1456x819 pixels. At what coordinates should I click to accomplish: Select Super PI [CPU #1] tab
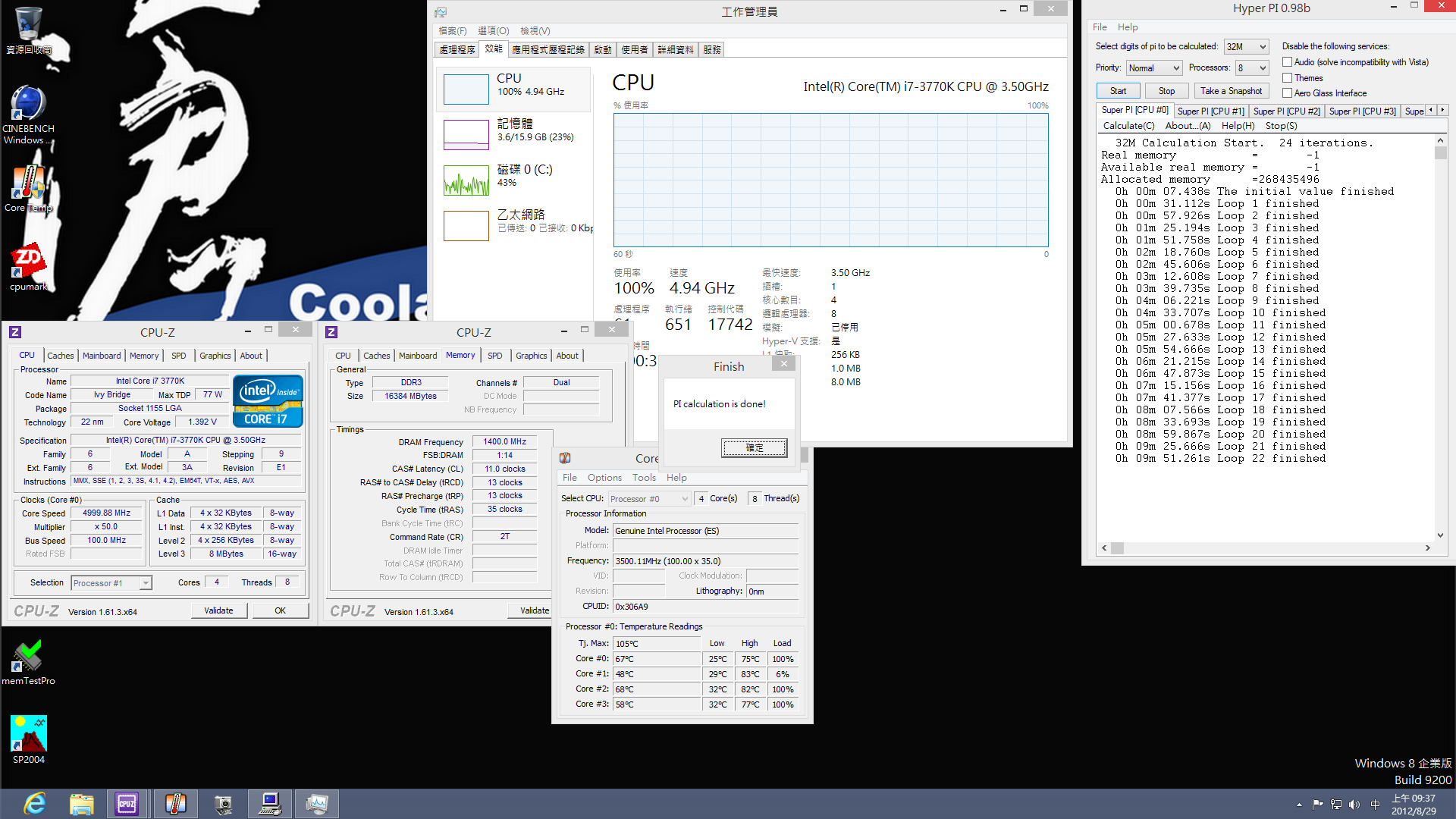(x=1210, y=111)
